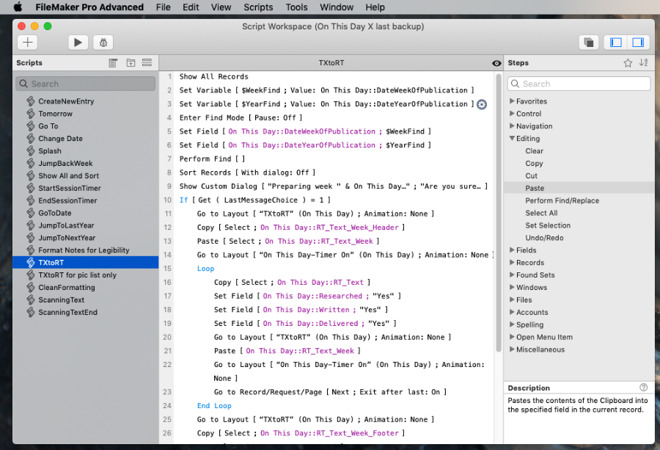Toggle the eye icon next to TXtoRT title
660x450 pixels.
click(x=496, y=63)
